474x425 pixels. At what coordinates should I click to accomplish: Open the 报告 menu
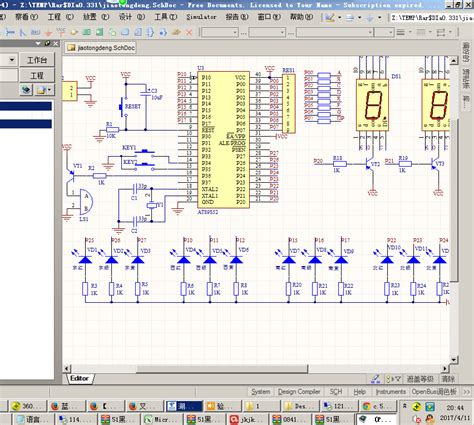[x=237, y=17]
